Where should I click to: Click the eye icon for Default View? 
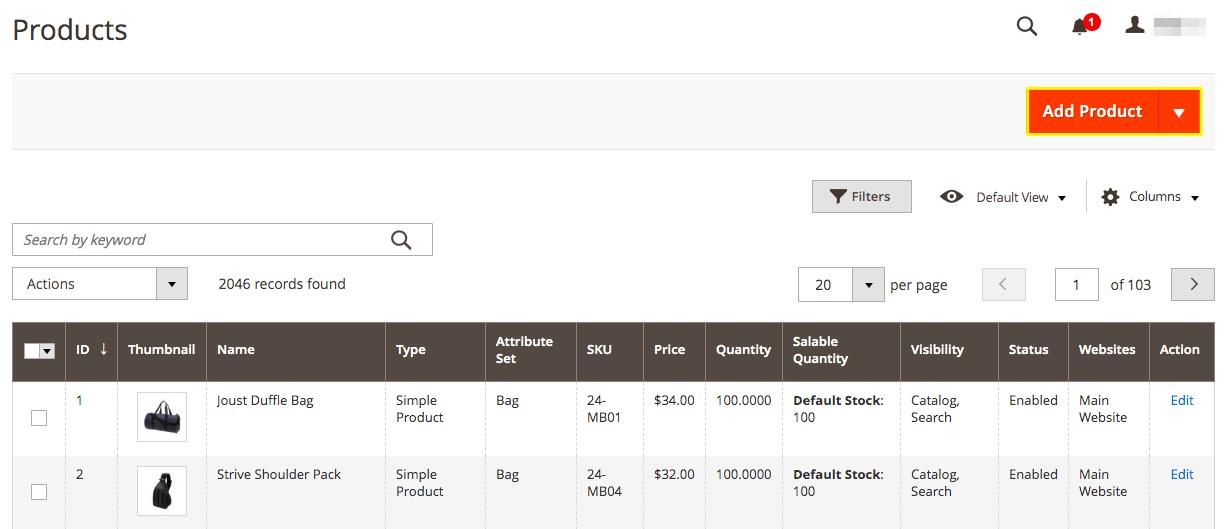point(952,197)
